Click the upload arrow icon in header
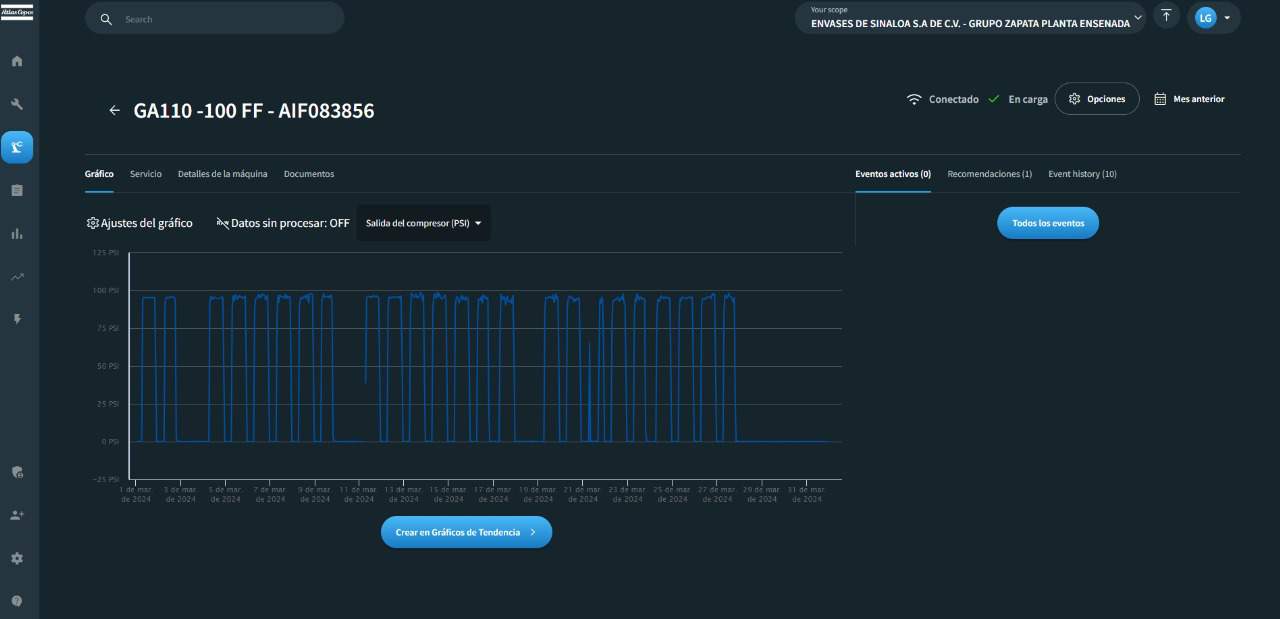Viewport: 1280px width, 619px height. point(1166,16)
